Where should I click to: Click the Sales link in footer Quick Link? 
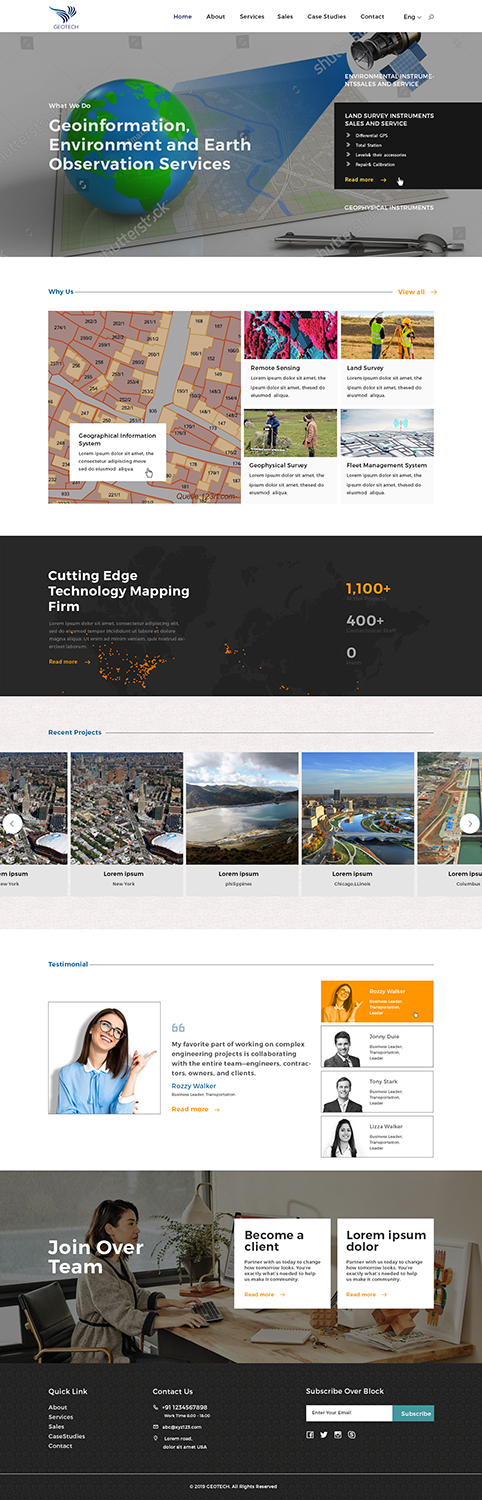(56, 1427)
